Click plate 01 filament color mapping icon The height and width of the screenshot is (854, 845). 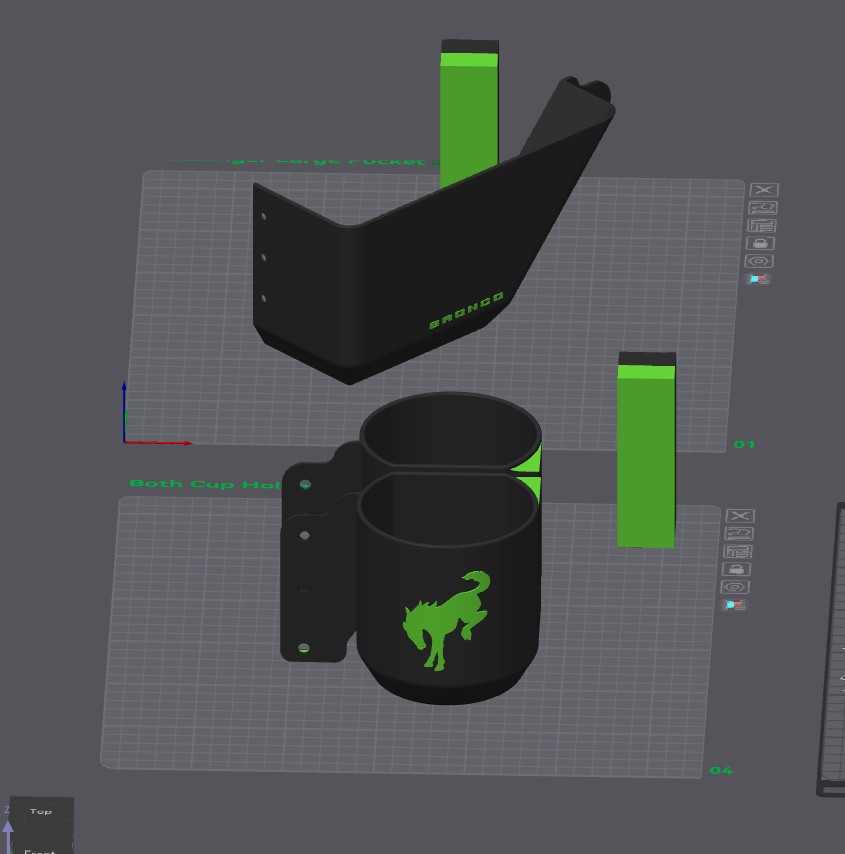[757, 279]
